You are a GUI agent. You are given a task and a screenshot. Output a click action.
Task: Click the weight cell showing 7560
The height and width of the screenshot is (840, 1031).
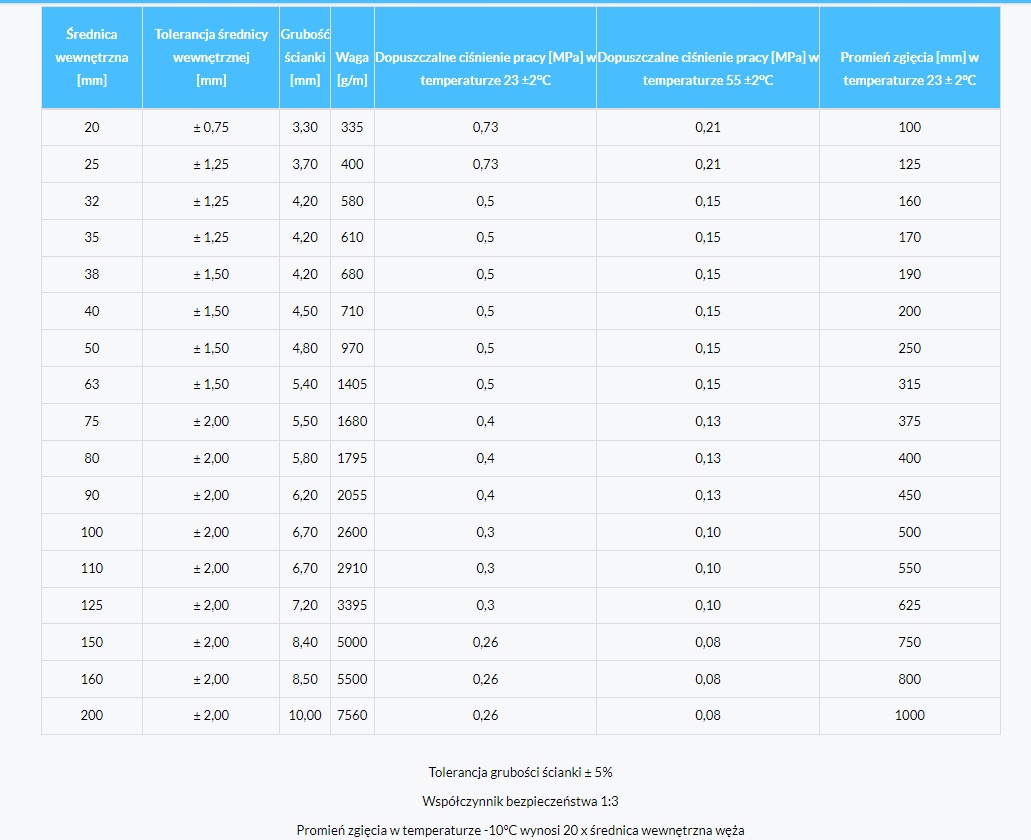click(352, 715)
